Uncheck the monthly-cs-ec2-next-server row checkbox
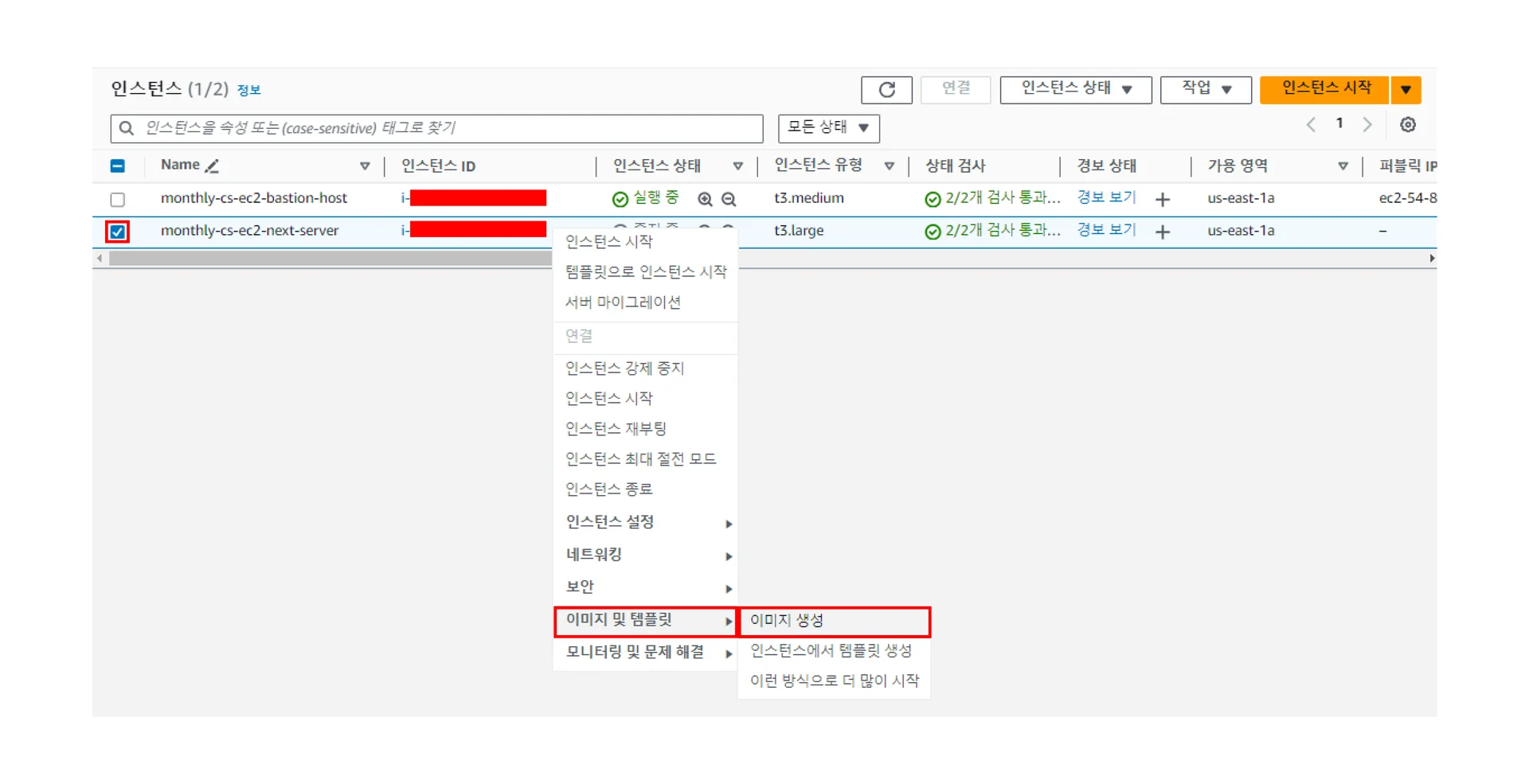Screen dimensions: 1529x784 (x=117, y=232)
